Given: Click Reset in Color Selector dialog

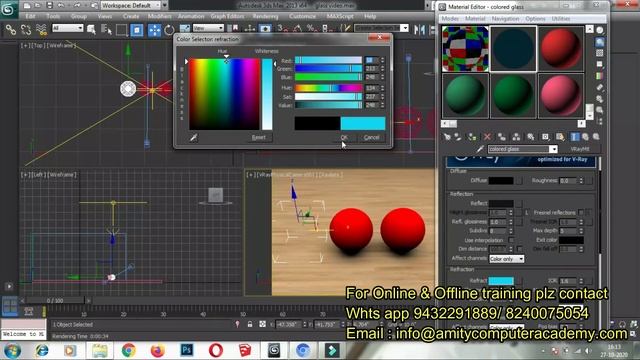Looking at the screenshot, I should point(258,137).
